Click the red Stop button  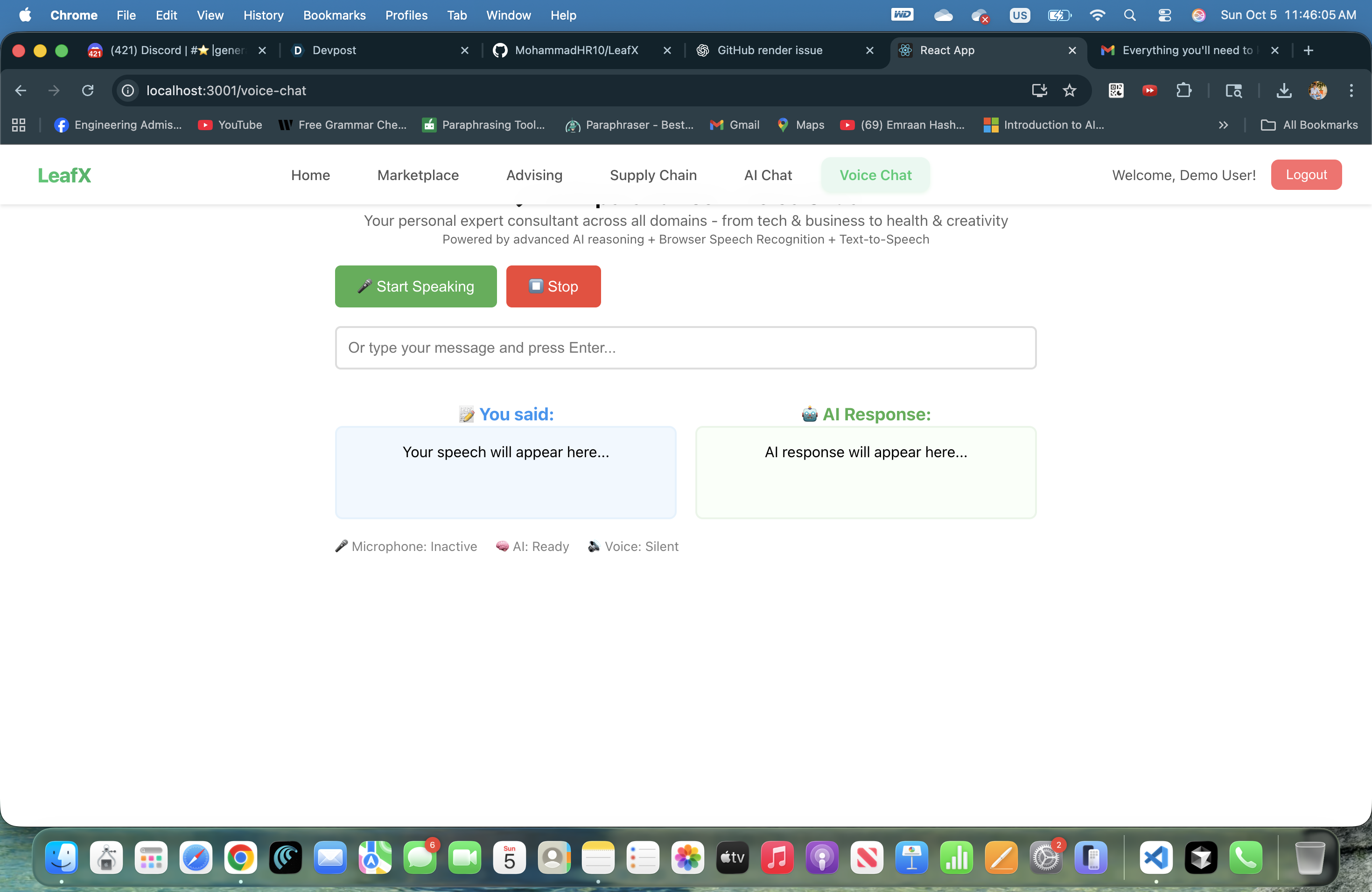[553, 286]
